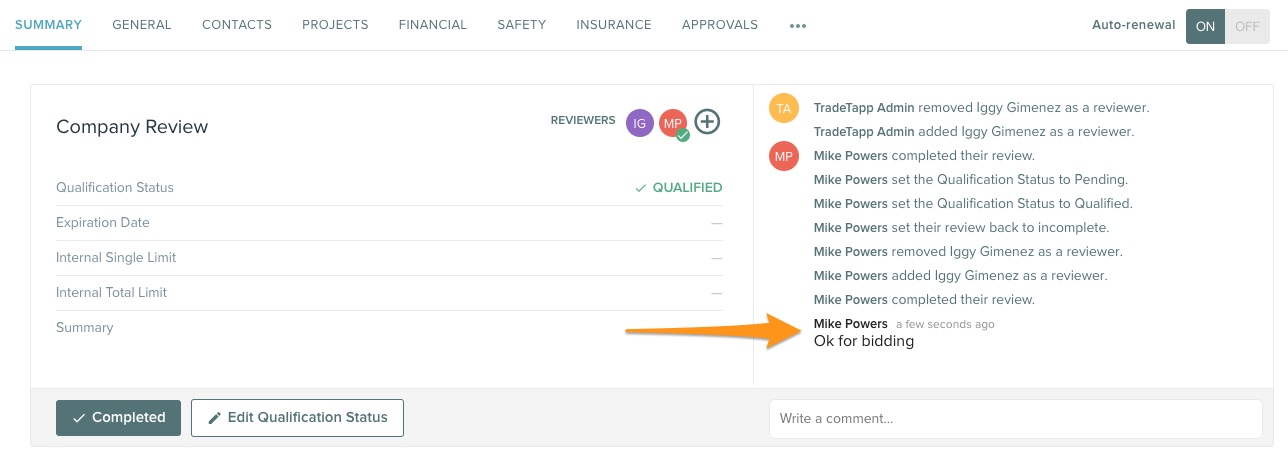Image resolution: width=1288 pixels, height=461 pixels.
Task: Click the MP avatar in activity feed
Action: coord(783,156)
